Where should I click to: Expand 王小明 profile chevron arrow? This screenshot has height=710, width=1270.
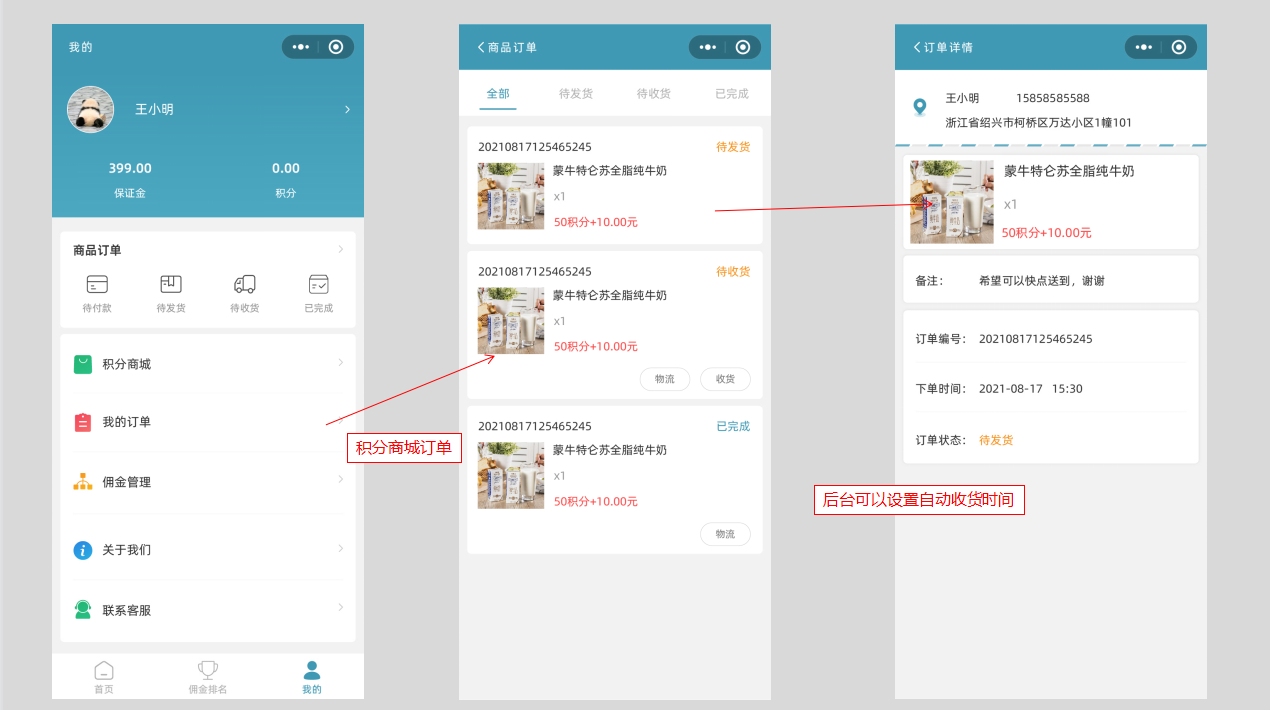(x=347, y=109)
